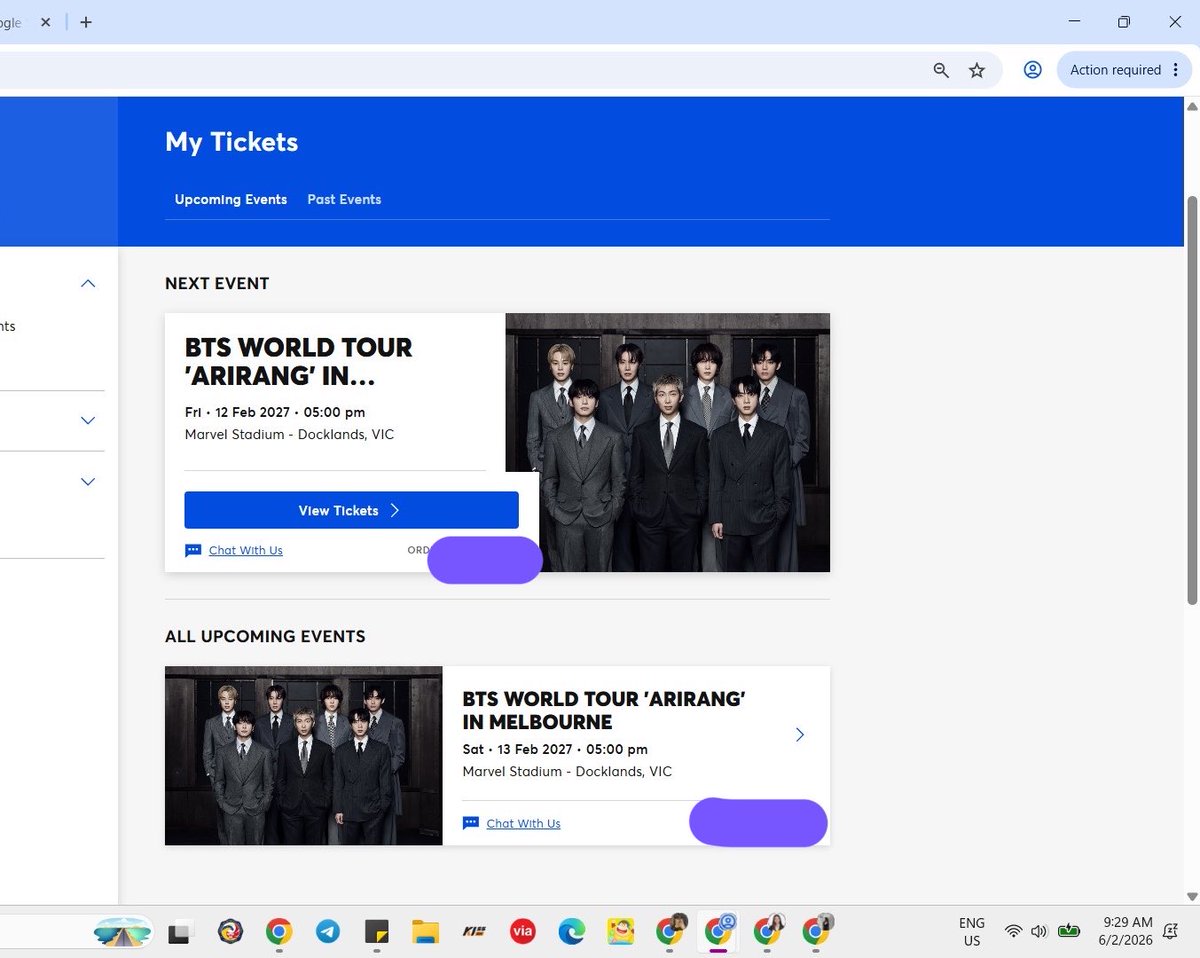Open File Explorer from the taskbar

pos(426,932)
